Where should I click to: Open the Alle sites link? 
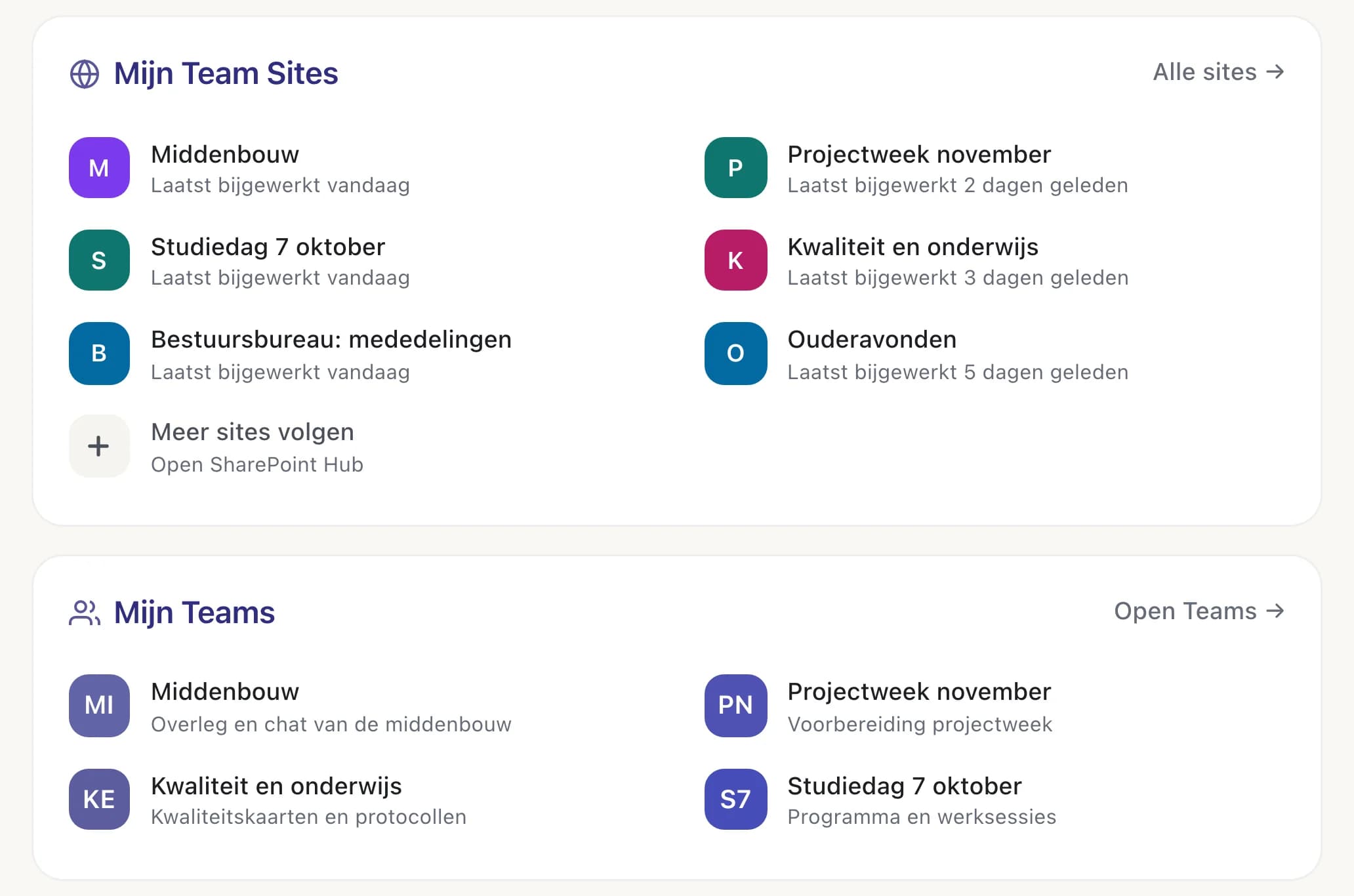[x=1218, y=72]
